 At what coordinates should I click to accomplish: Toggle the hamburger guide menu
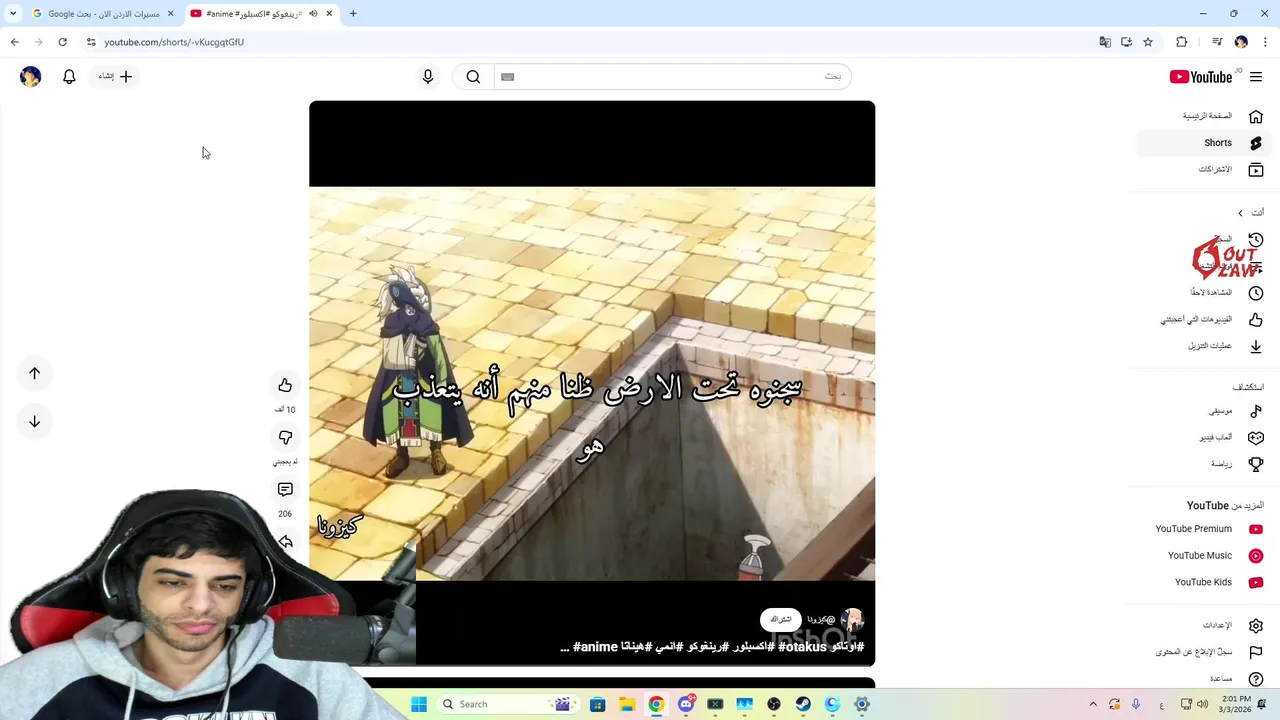click(1256, 77)
